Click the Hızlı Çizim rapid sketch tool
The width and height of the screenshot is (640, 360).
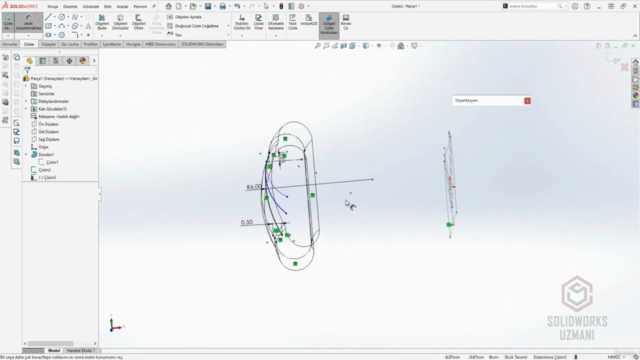293,22
